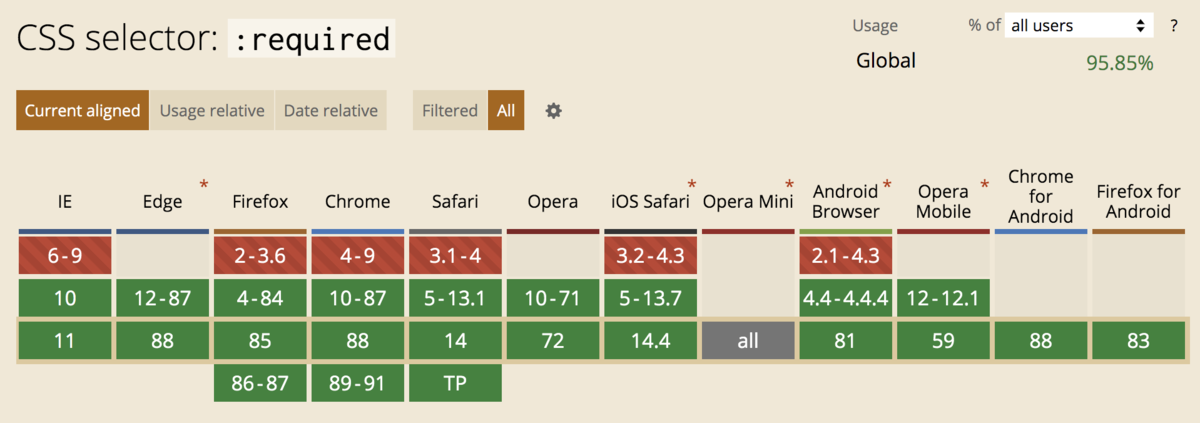Show All browser versions

click(506, 110)
